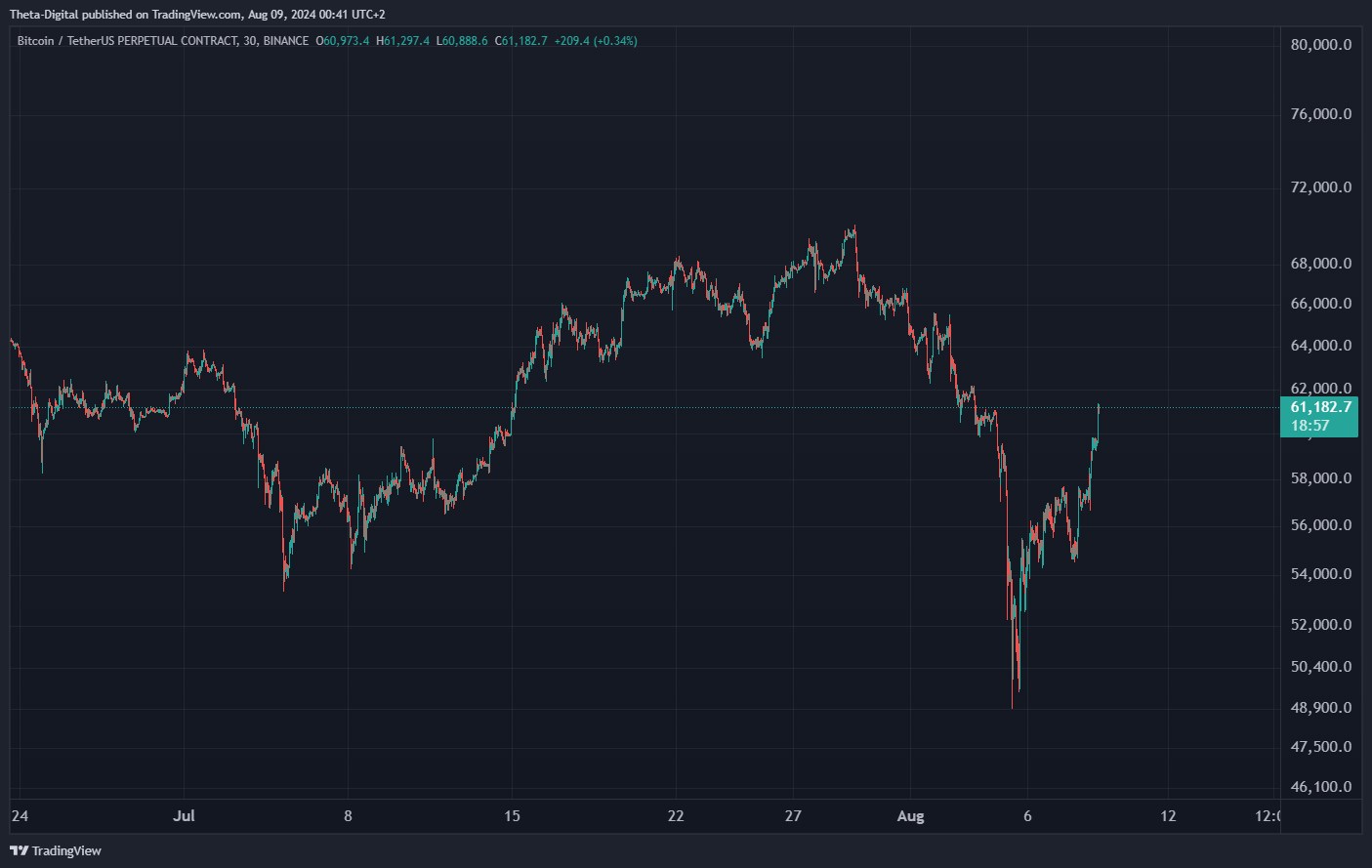
Task: Click the 64,000.0 price axis label
Action: [x=1321, y=346]
